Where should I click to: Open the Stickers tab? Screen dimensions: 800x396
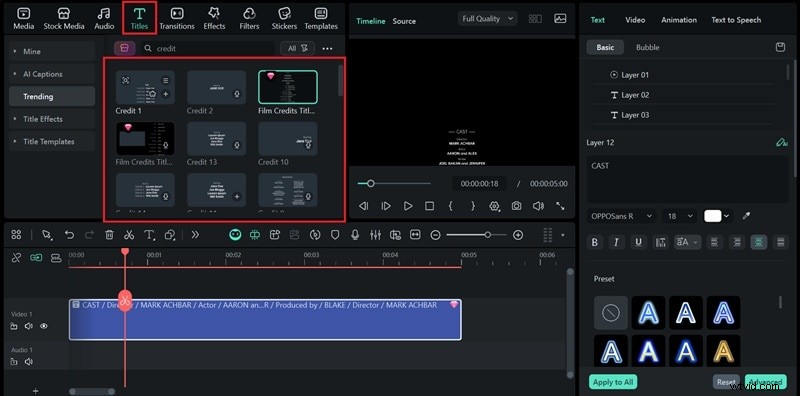tap(284, 18)
